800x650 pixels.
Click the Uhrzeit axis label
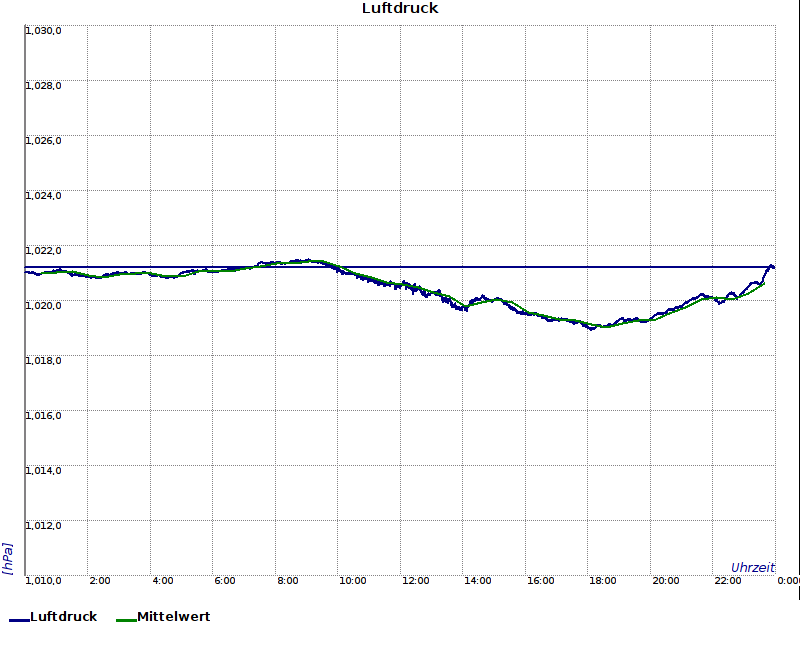point(753,568)
